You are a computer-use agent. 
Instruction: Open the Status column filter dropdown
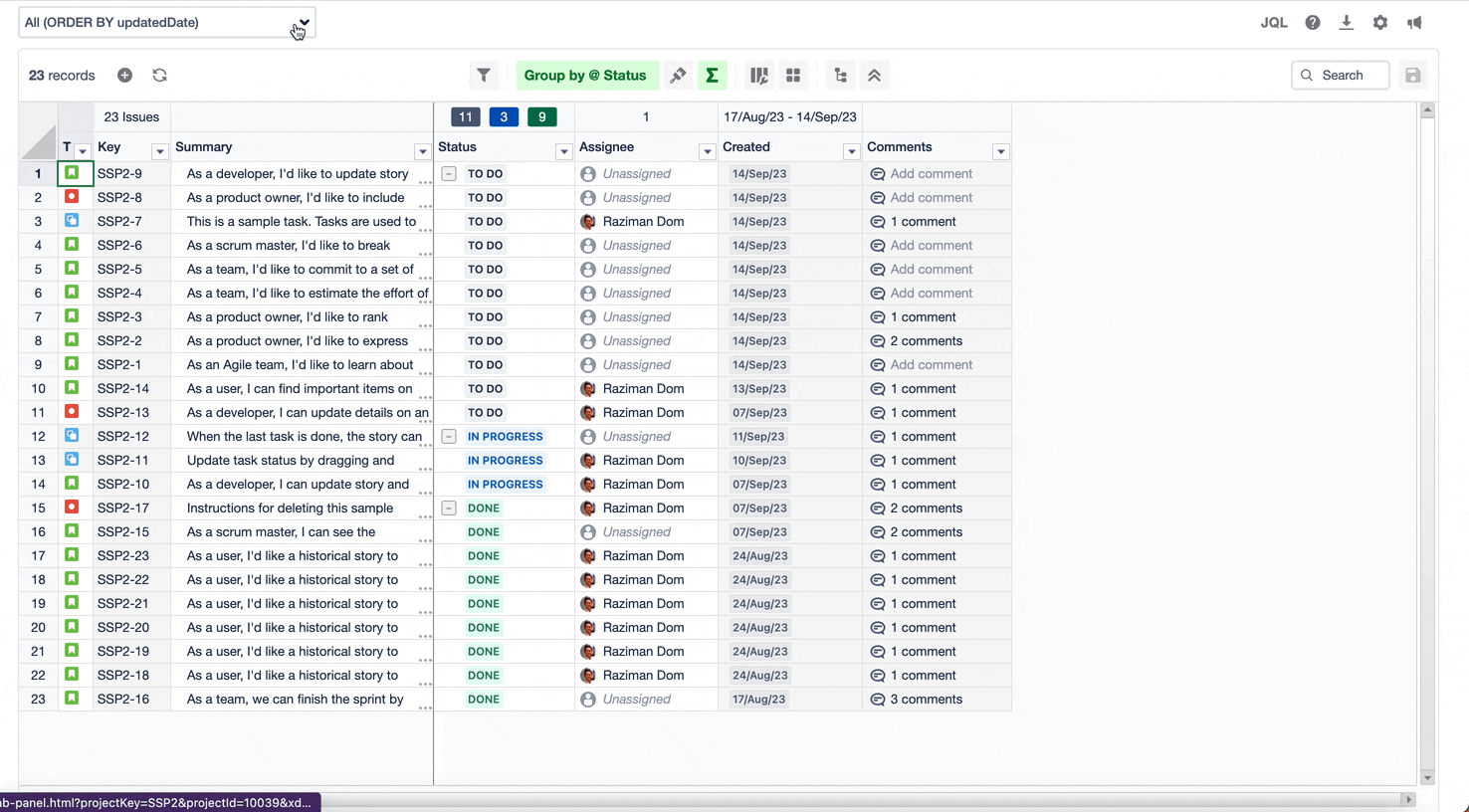click(x=563, y=151)
